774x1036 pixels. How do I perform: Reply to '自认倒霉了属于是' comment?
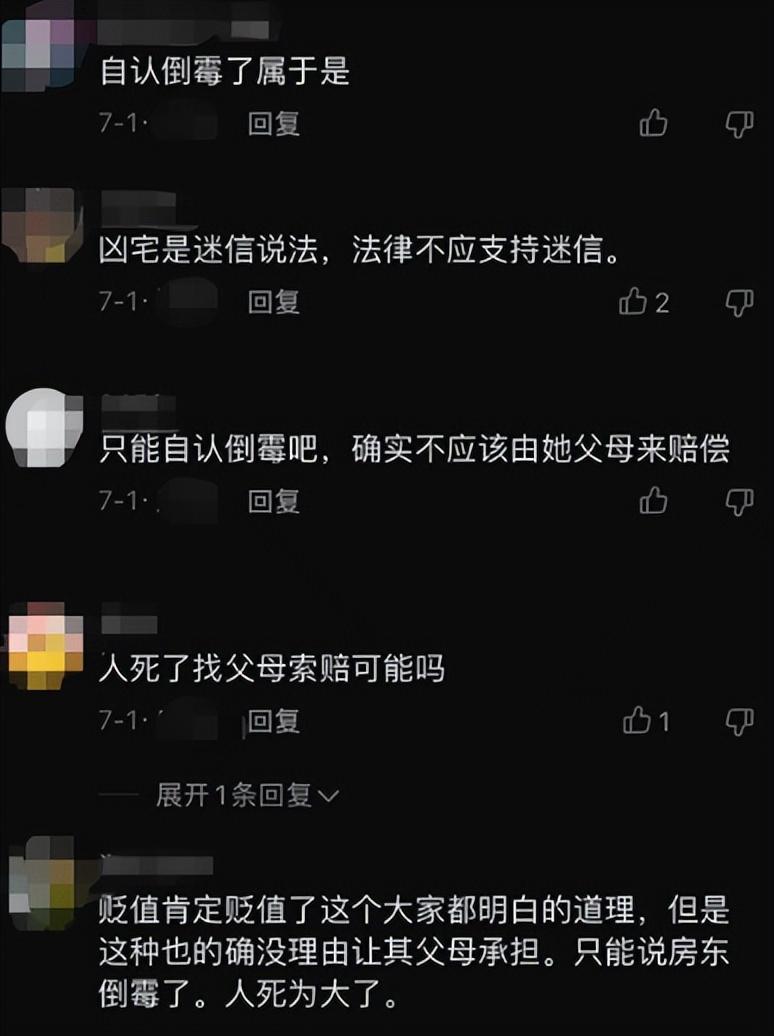274,124
